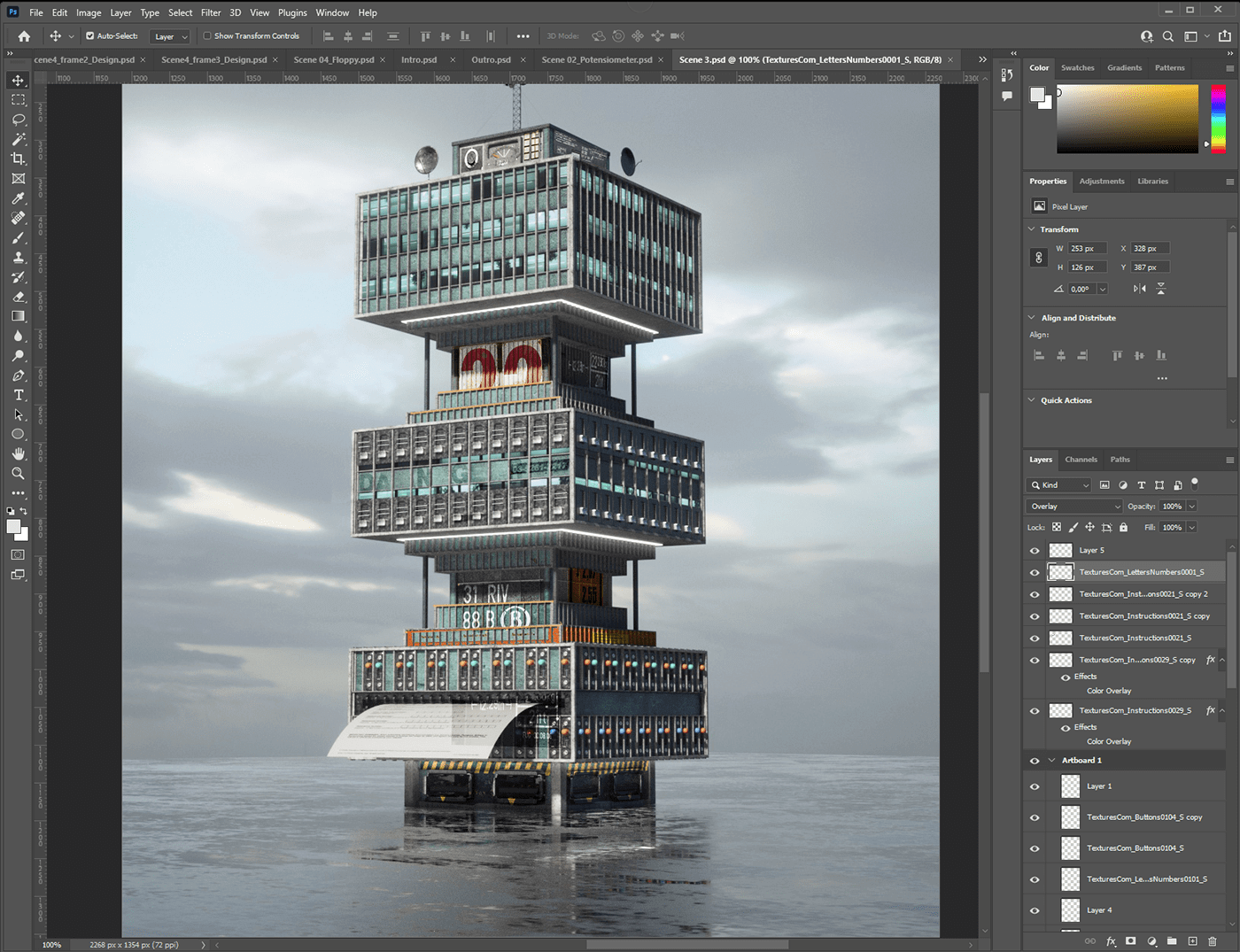
Task: Open the Overlay blend mode dropdown
Action: 1074,507
